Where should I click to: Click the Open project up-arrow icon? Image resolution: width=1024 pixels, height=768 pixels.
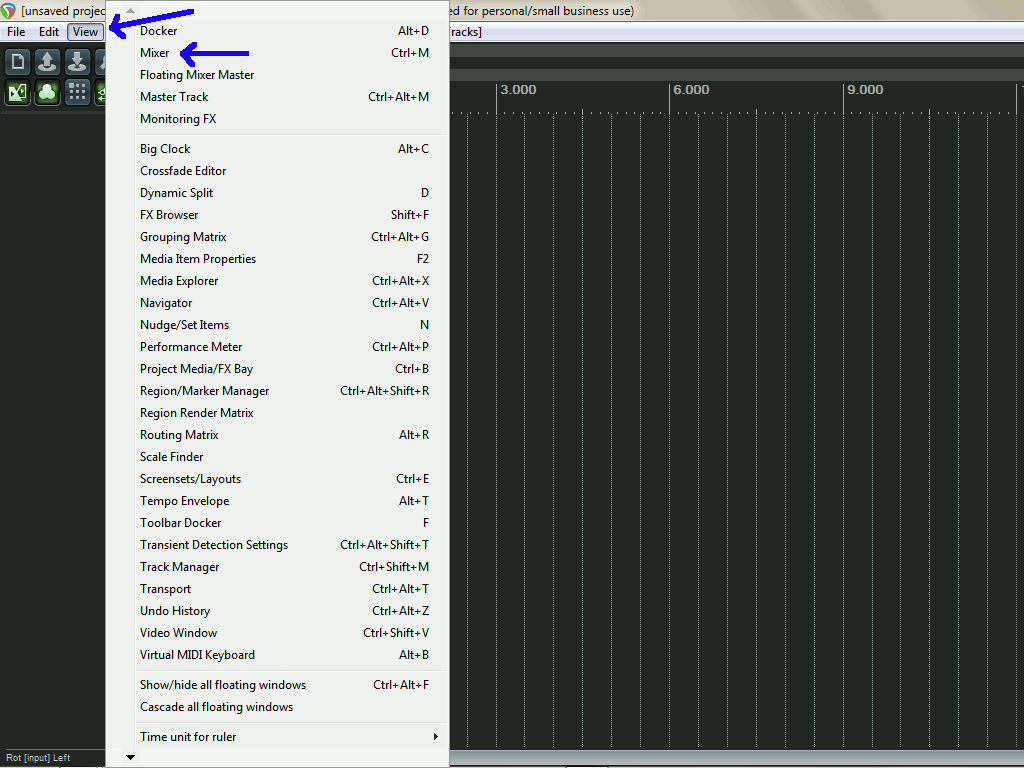tap(47, 62)
